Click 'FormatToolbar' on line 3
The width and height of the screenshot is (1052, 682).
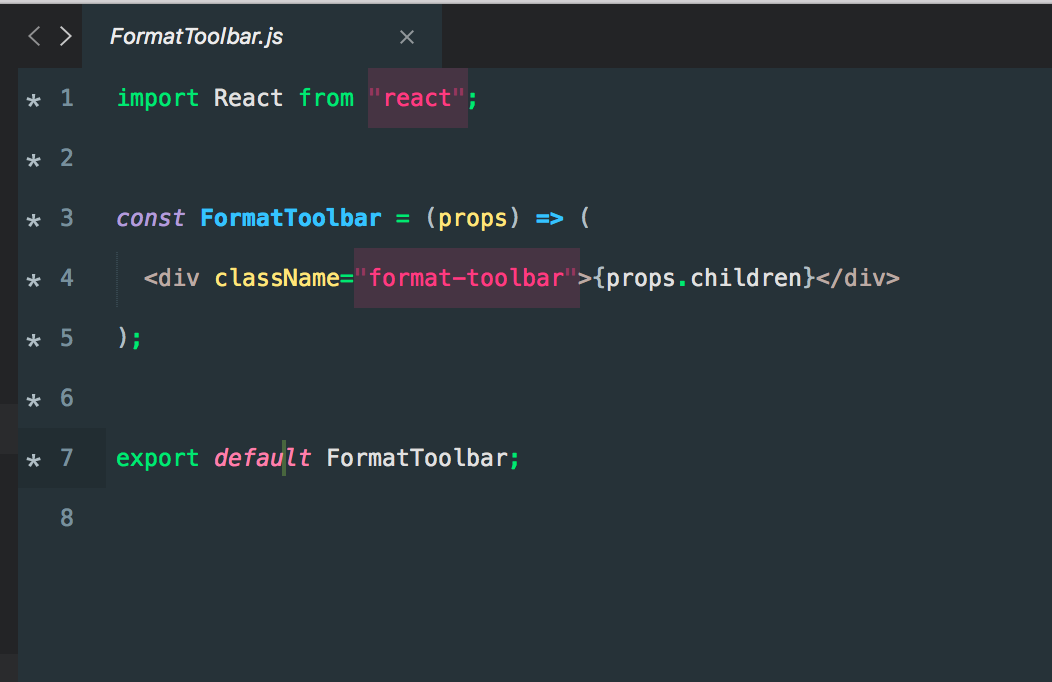coord(291,219)
